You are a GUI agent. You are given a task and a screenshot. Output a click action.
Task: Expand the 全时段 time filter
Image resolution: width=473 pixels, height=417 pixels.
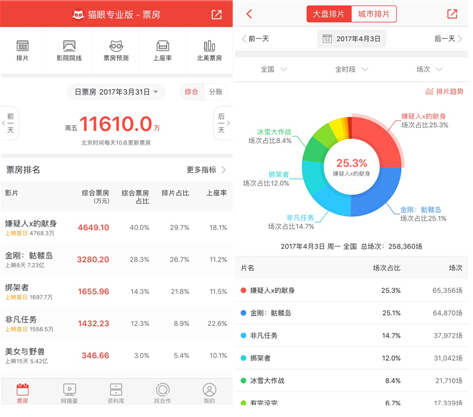351,69
